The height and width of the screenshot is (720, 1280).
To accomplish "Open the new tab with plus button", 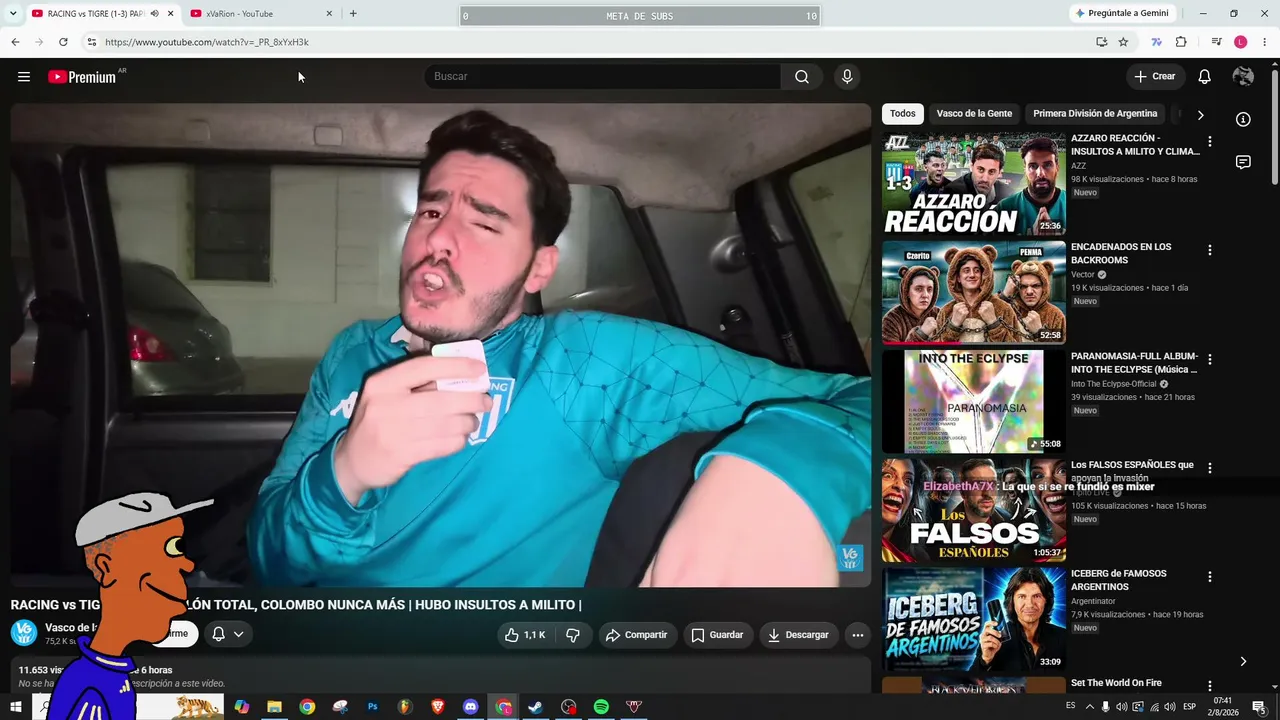I will (x=353, y=14).
